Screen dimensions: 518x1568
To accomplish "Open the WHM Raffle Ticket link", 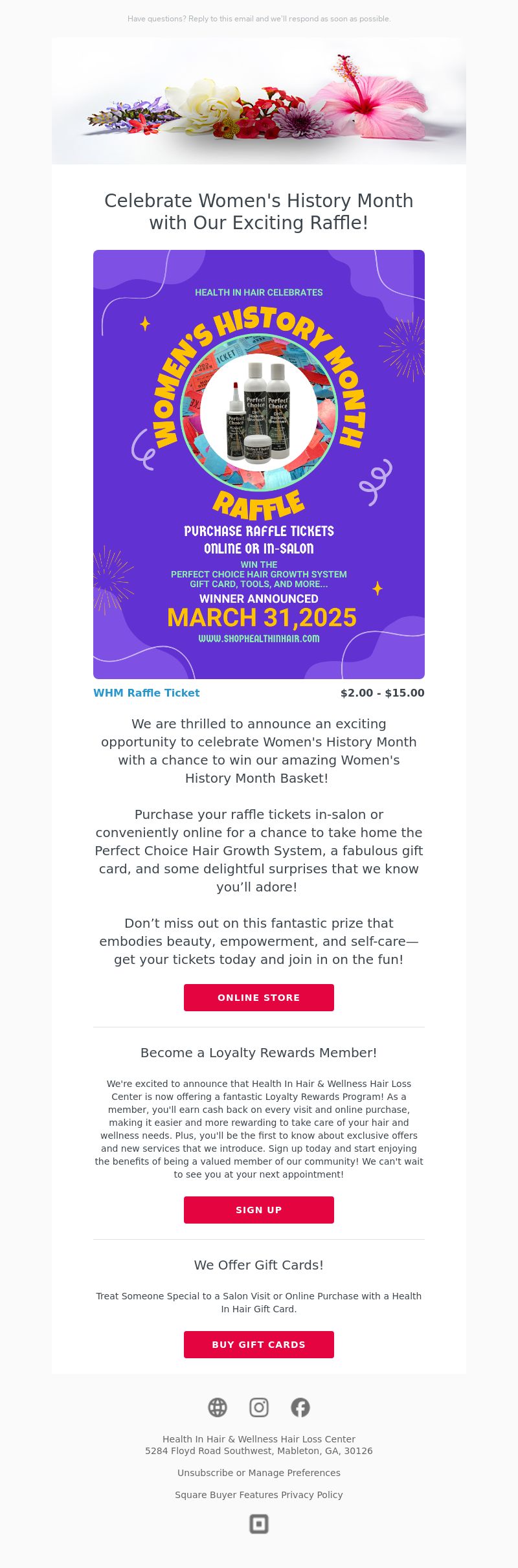I will [x=146, y=693].
